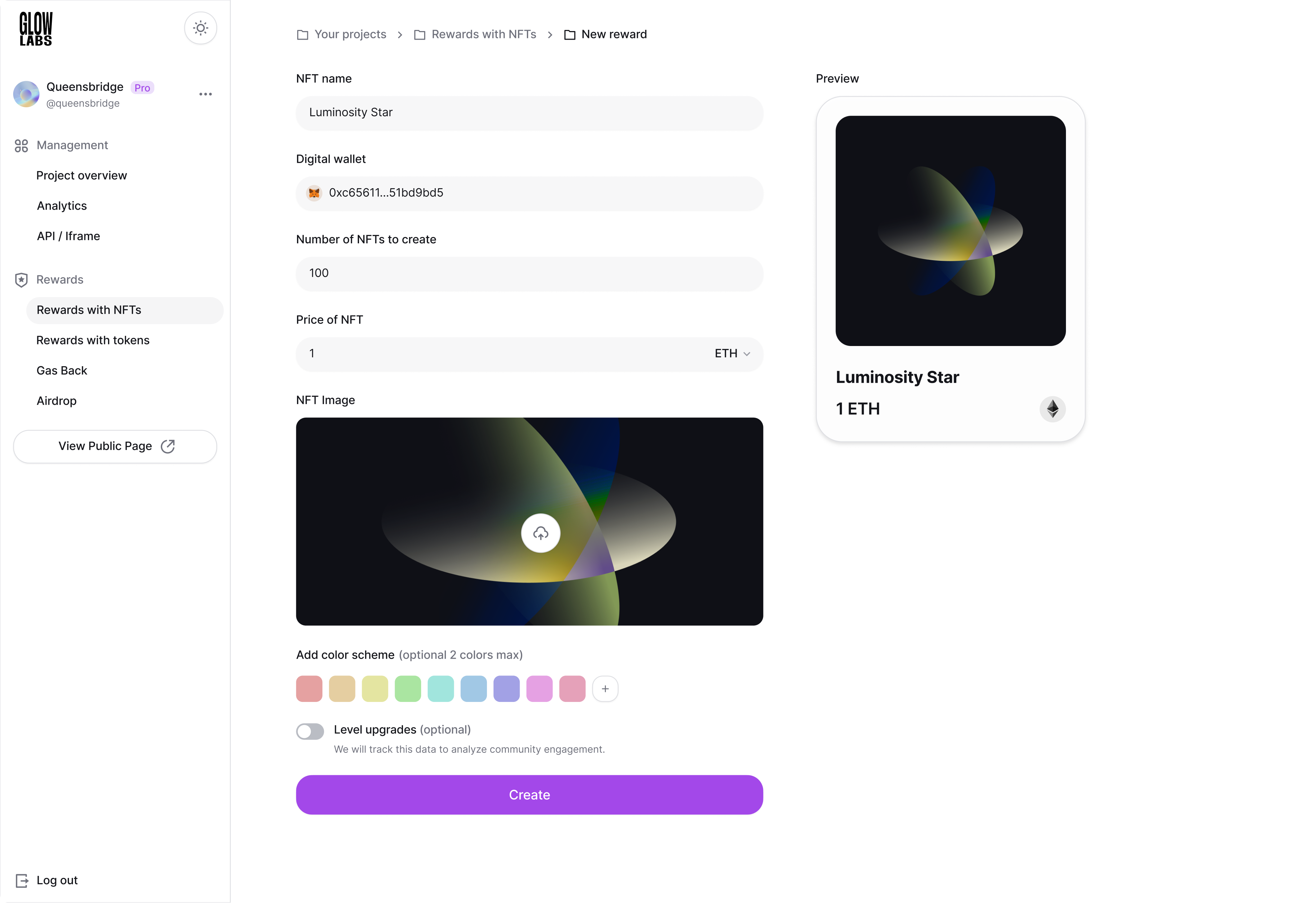Click the plus button to add custom color
Image resolution: width=1316 pixels, height=903 pixels.
605,688
